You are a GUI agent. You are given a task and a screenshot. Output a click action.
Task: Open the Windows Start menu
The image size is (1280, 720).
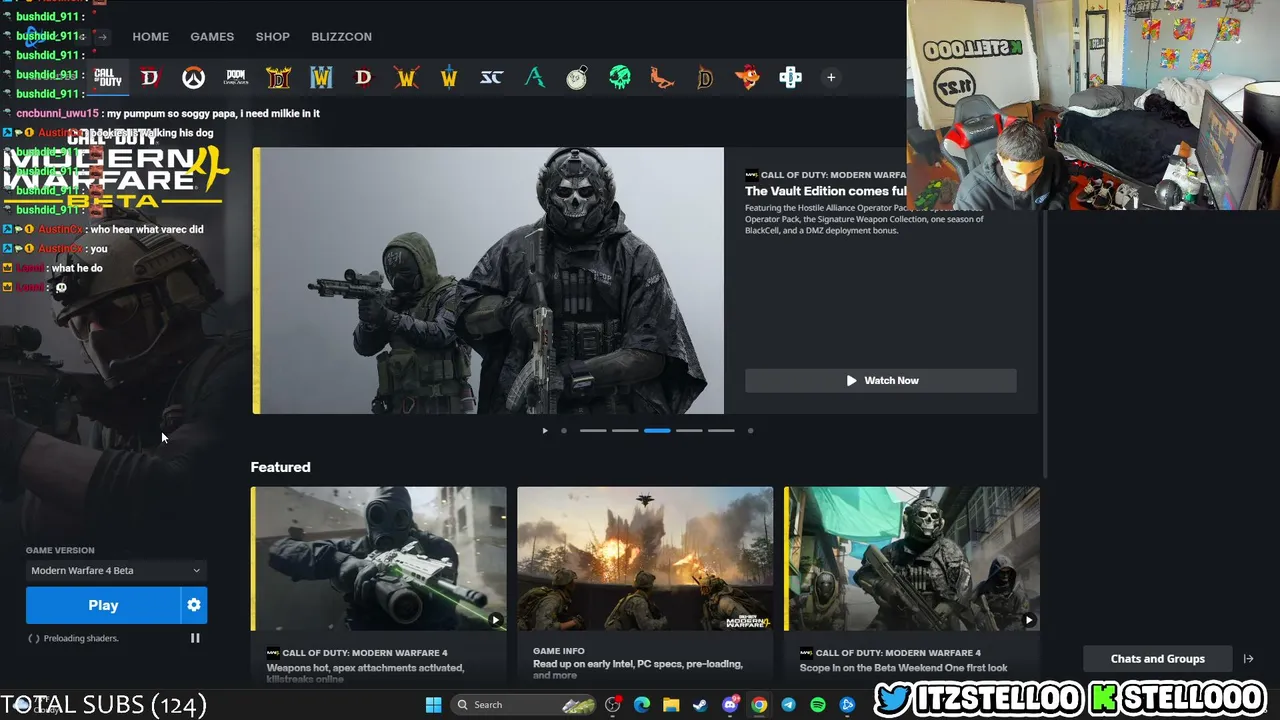433,705
